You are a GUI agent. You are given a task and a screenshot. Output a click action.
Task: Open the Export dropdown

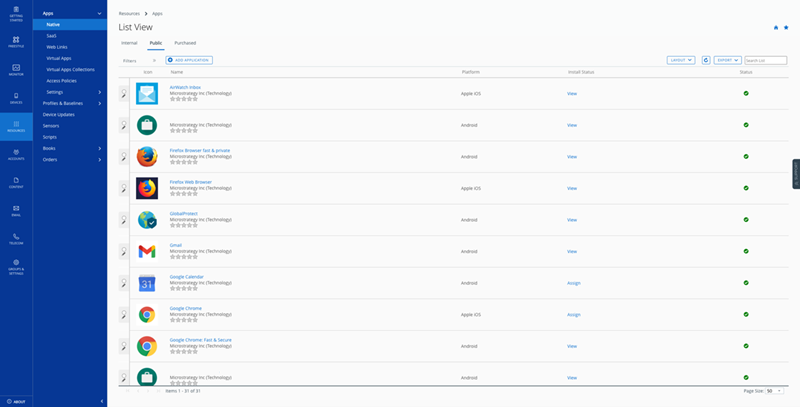pyautogui.click(x=727, y=60)
